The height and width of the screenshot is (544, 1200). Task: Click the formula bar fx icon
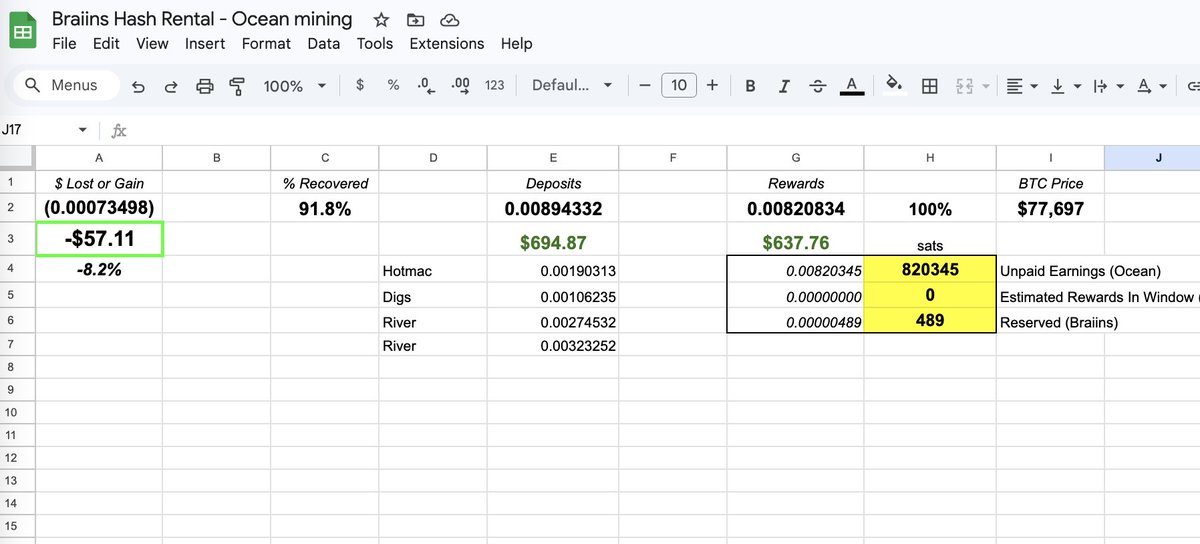(119, 130)
